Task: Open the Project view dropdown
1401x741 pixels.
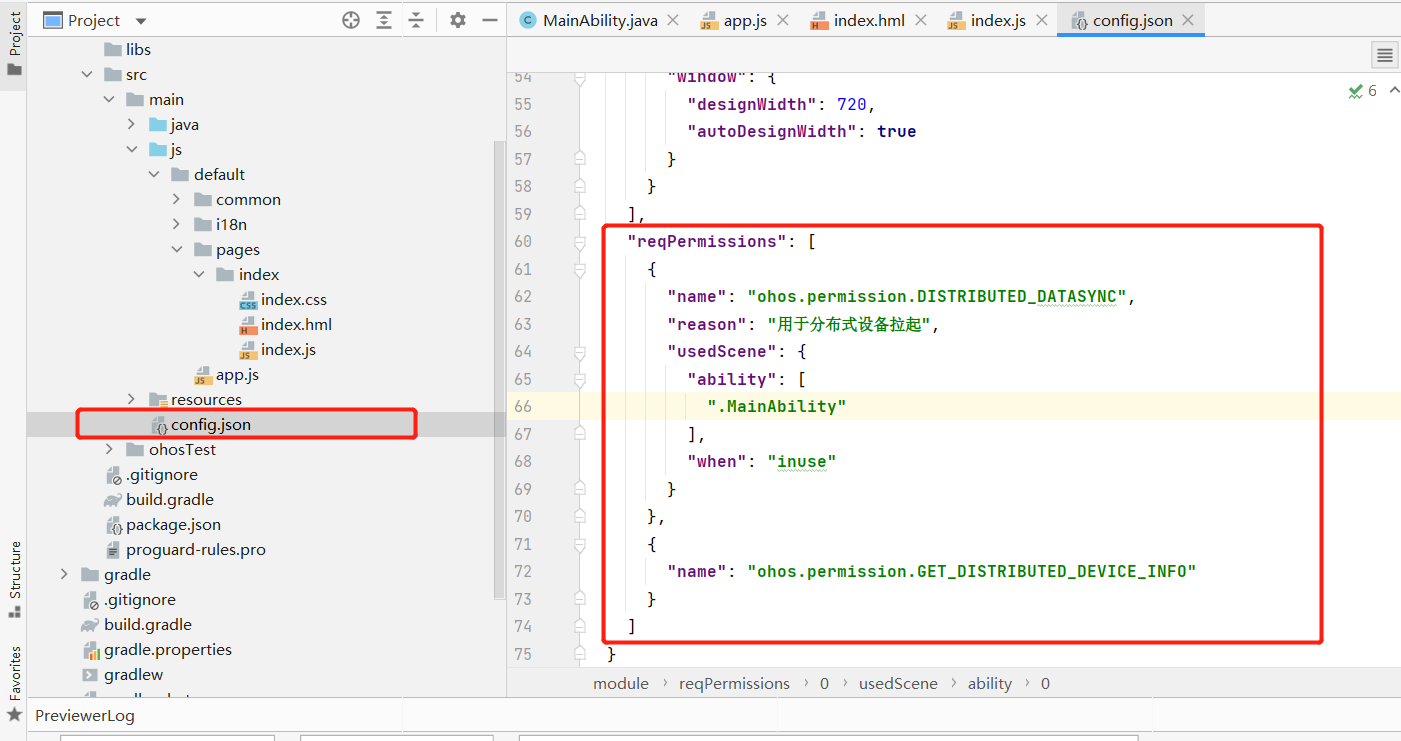Action: pyautogui.click(x=140, y=21)
